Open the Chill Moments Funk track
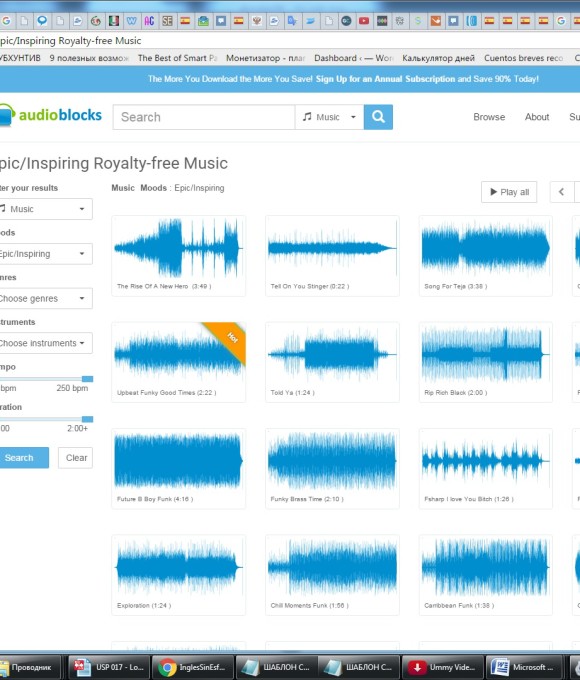The width and height of the screenshot is (580, 680). coord(332,575)
